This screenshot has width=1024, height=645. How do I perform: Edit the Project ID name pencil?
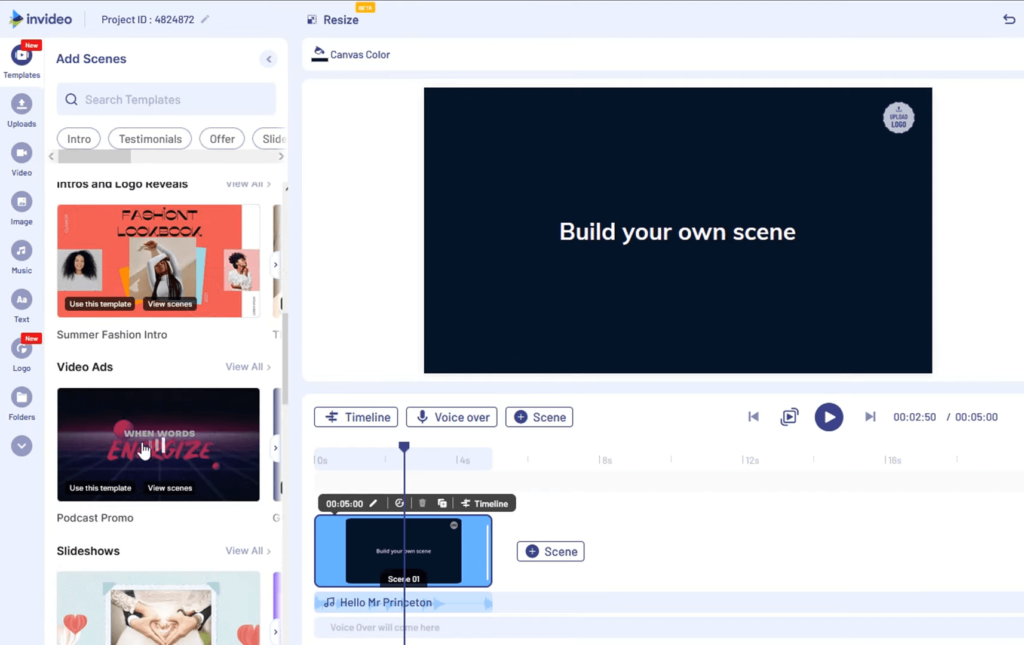(205, 19)
